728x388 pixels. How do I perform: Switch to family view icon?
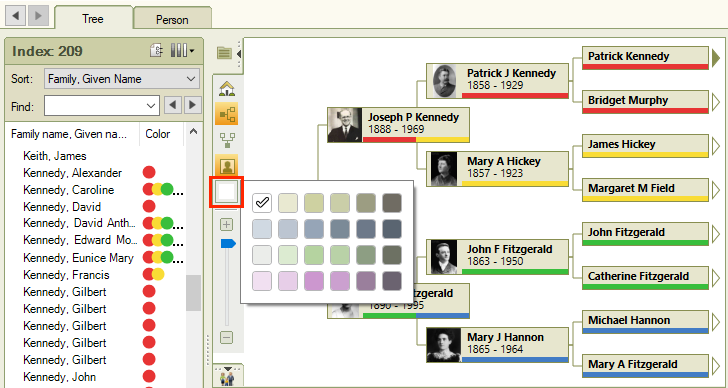227,139
